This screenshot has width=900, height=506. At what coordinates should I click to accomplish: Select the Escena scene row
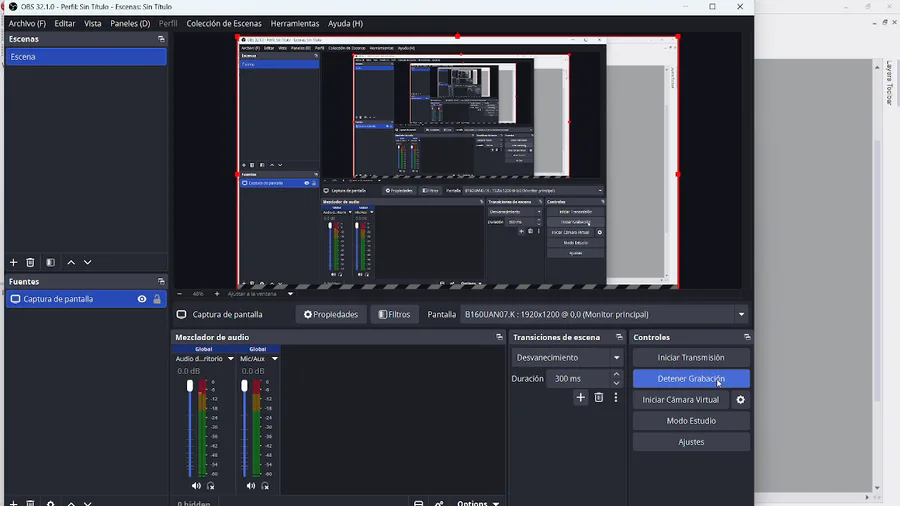pos(86,57)
